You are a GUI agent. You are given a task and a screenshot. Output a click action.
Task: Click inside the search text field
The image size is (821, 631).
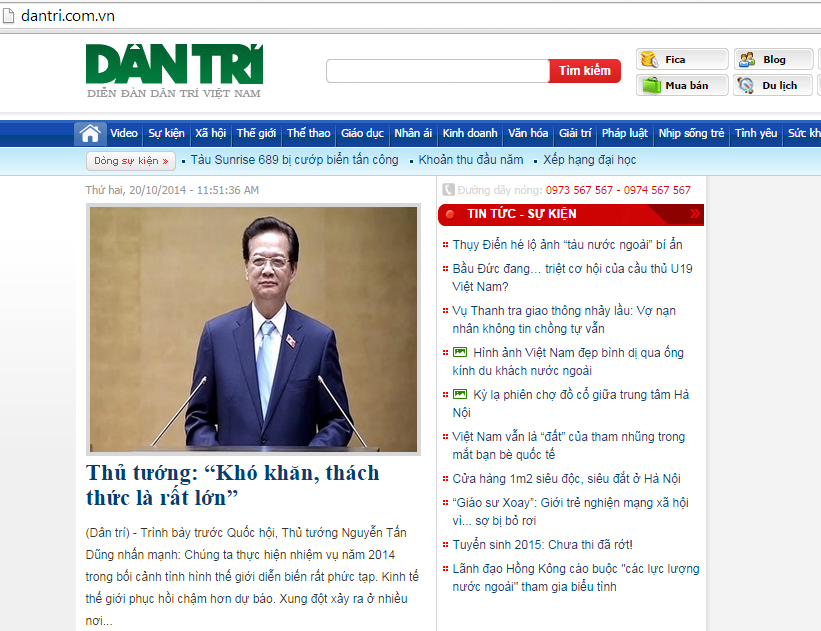pos(437,71)
